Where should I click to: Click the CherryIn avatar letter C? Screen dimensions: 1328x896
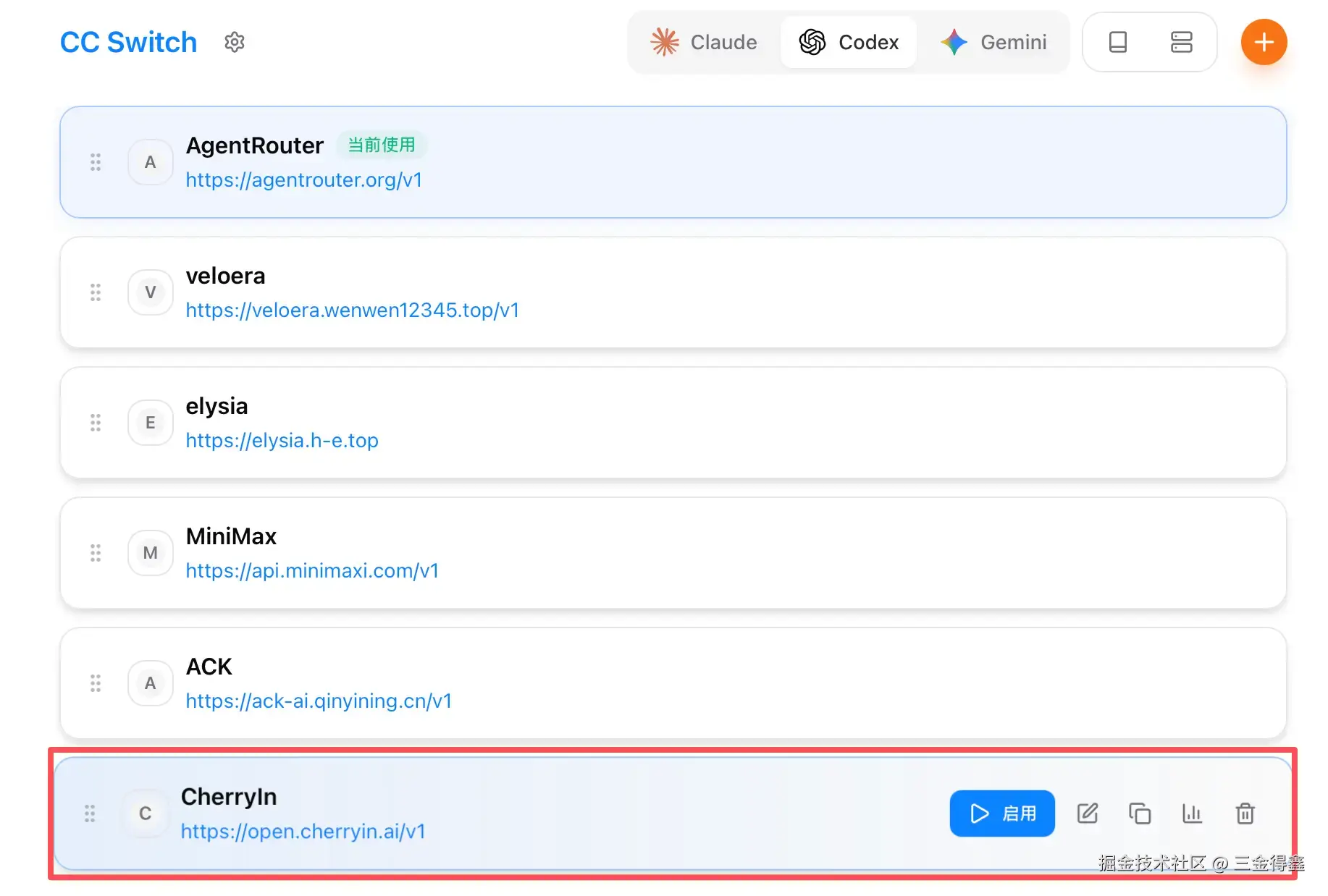pos(145,813)
